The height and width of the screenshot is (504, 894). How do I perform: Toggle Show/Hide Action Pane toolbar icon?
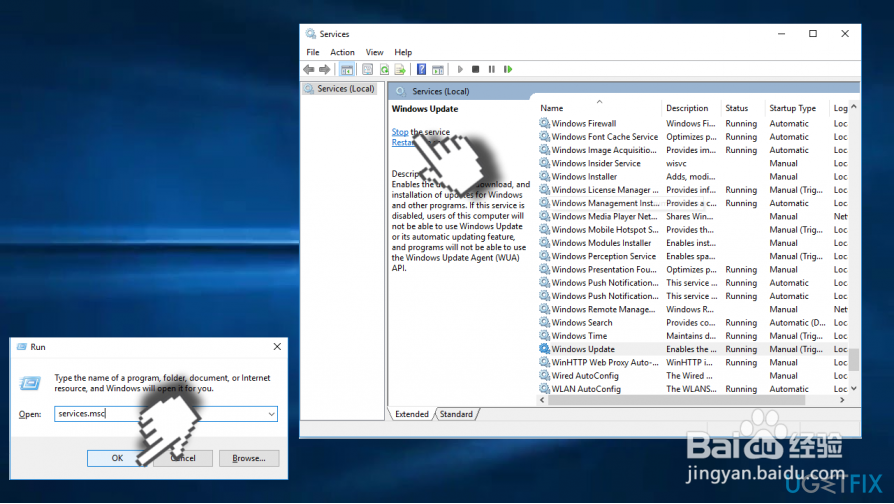point(438,70)
